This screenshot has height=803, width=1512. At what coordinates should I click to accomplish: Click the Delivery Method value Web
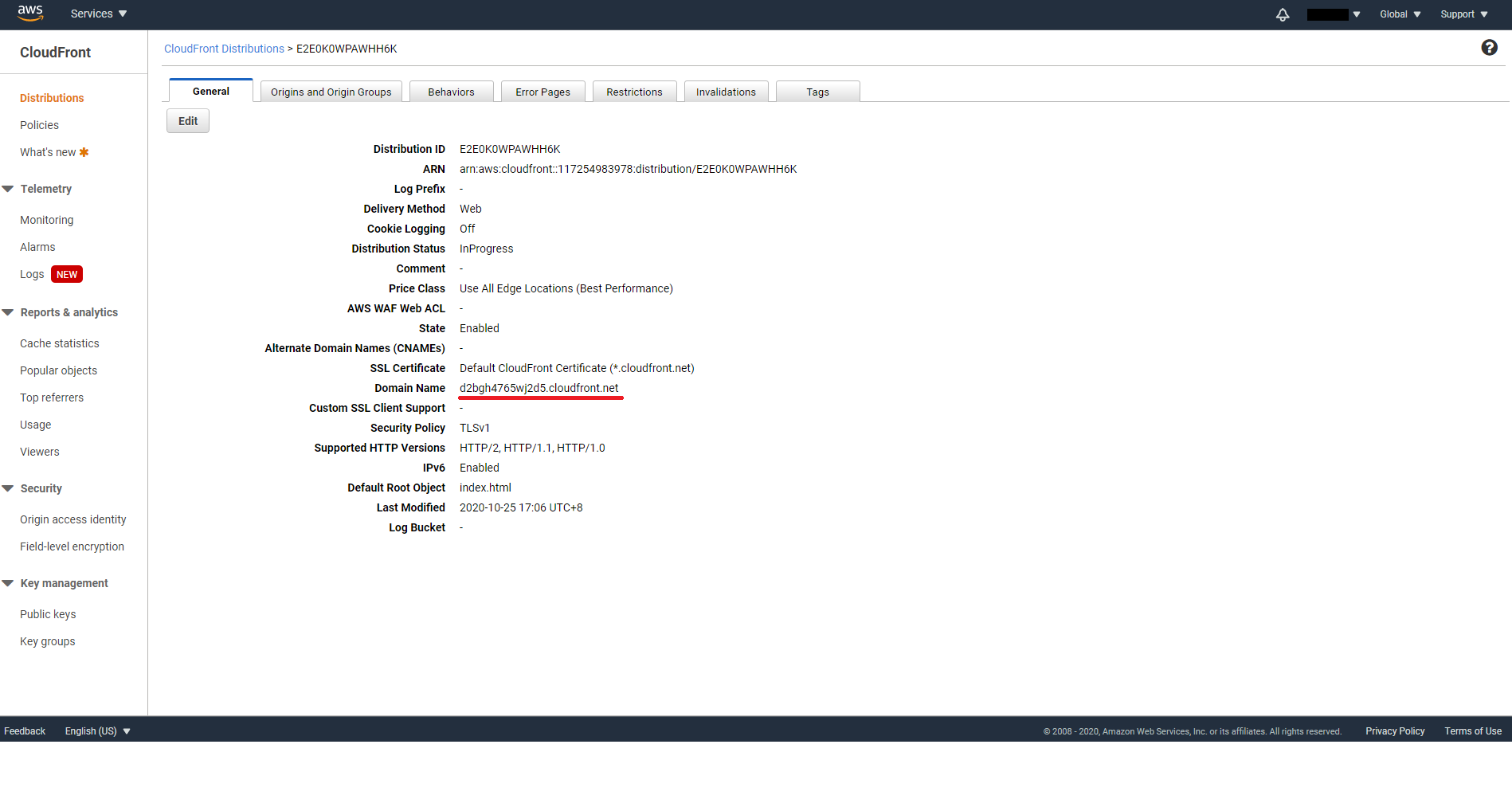(470, 209)
